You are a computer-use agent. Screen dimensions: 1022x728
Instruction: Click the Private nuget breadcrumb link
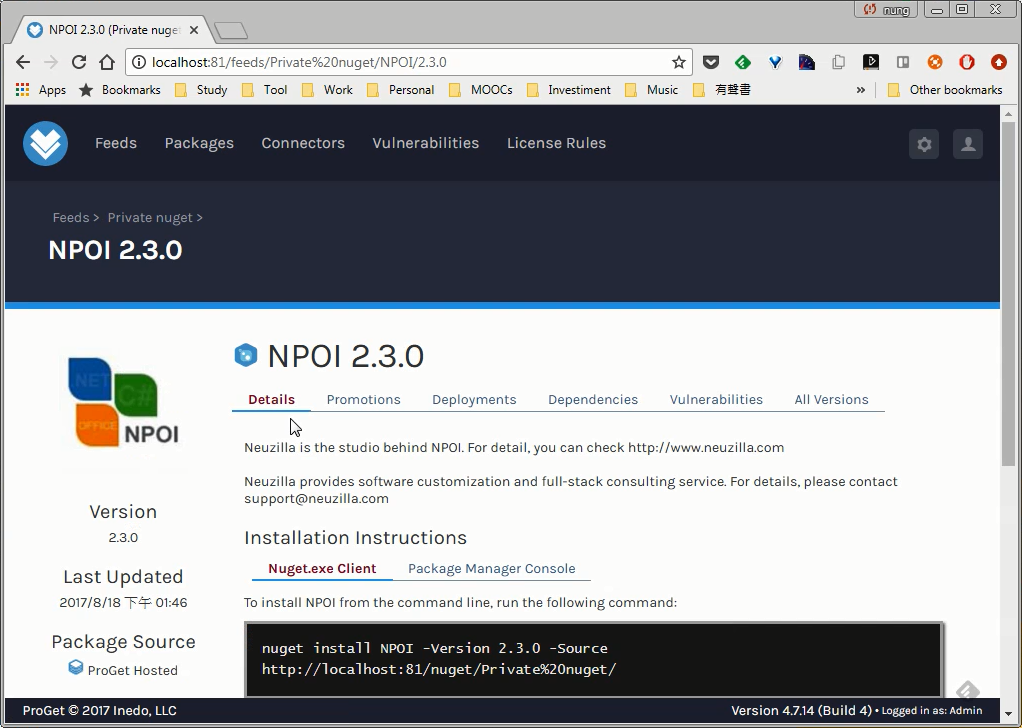coord(150,218)
